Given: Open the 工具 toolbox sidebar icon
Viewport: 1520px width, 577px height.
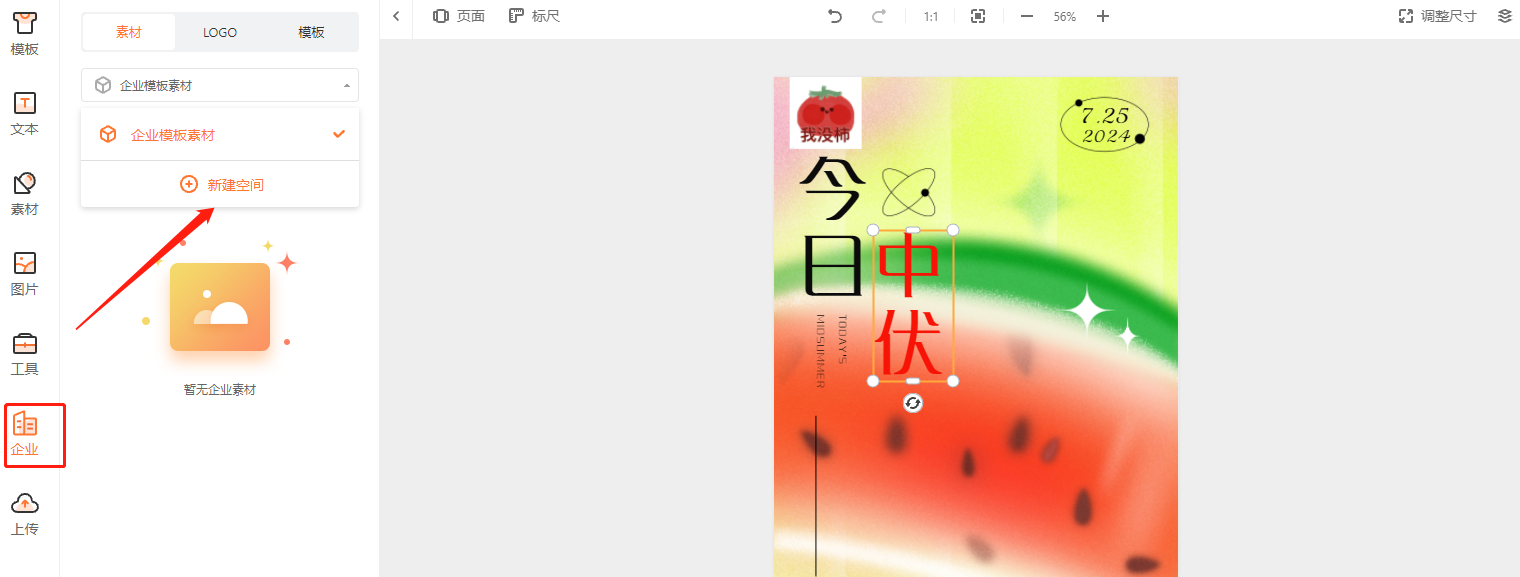Looking at the screenshot, I should 25,354.
